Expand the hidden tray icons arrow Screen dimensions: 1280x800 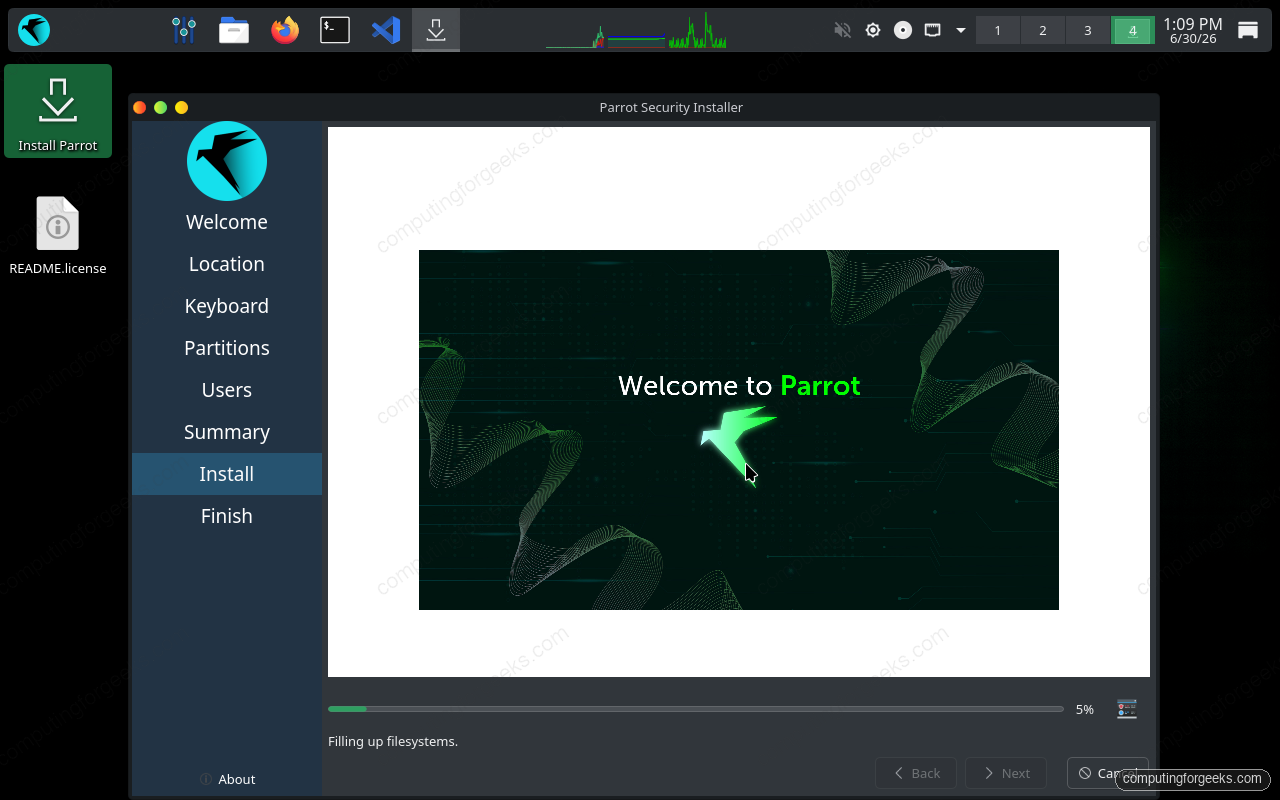pyautogui.click(x=961, y=30)
